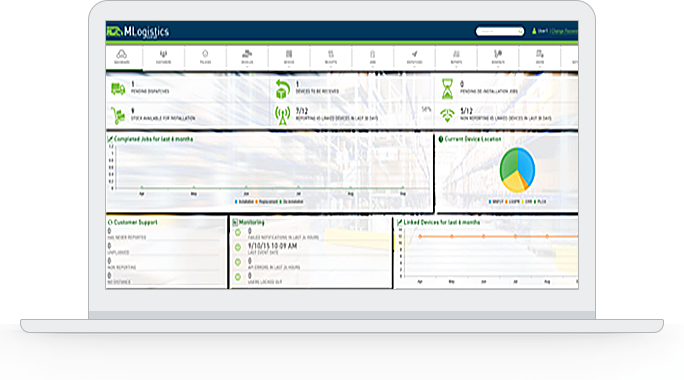Click the hourglass Pending De-installation Jobs icon
This screenshot has width=684, height=380.
coord(447,89)
